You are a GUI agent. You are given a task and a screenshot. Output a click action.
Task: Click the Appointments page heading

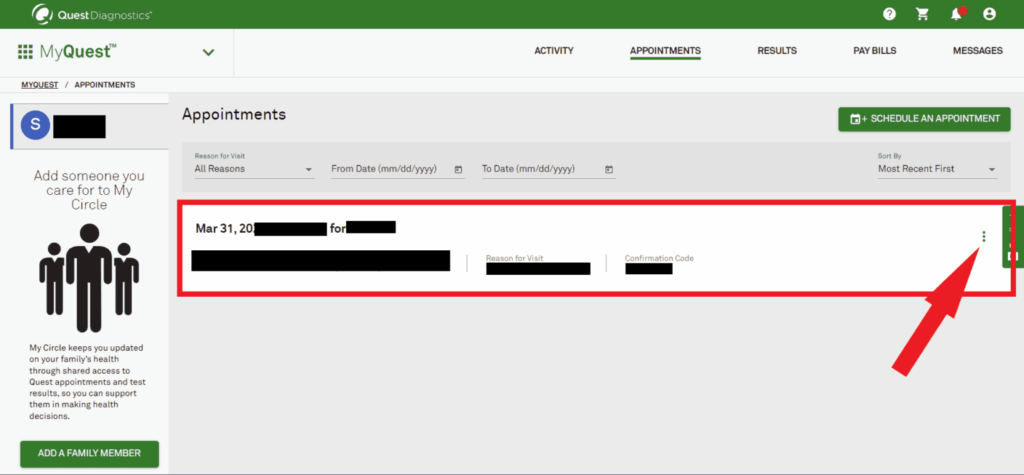[x=234, y=114]
